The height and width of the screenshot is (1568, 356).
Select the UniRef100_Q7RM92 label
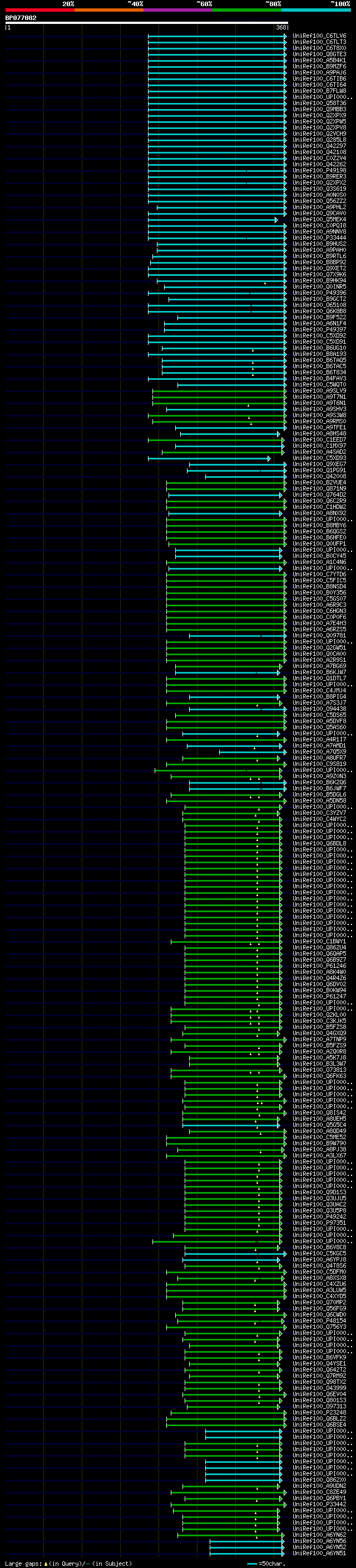319,1376
